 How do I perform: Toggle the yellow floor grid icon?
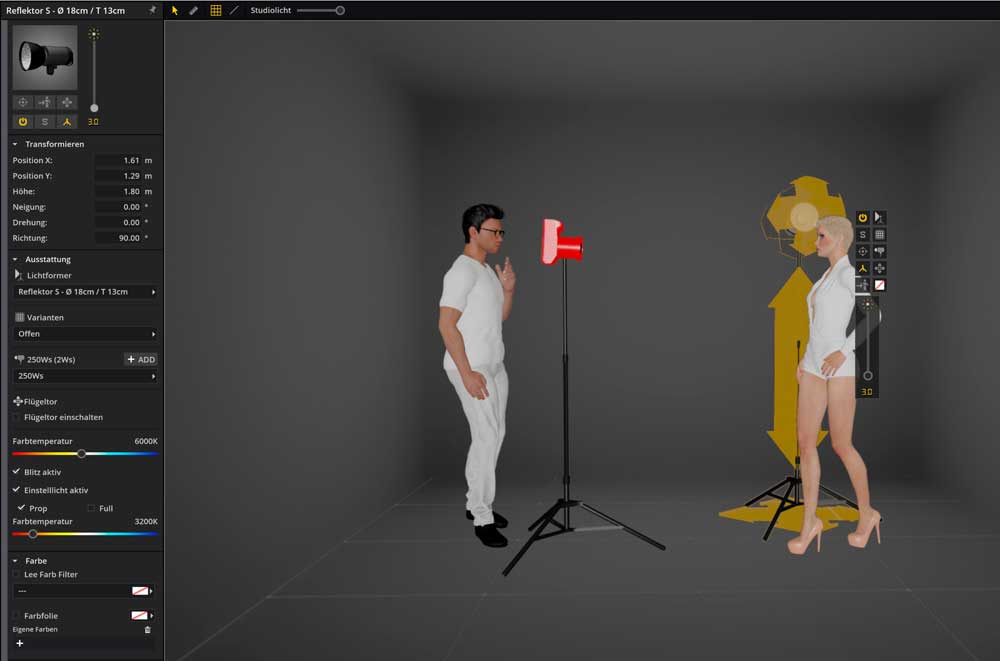click(x=216, y=10)
